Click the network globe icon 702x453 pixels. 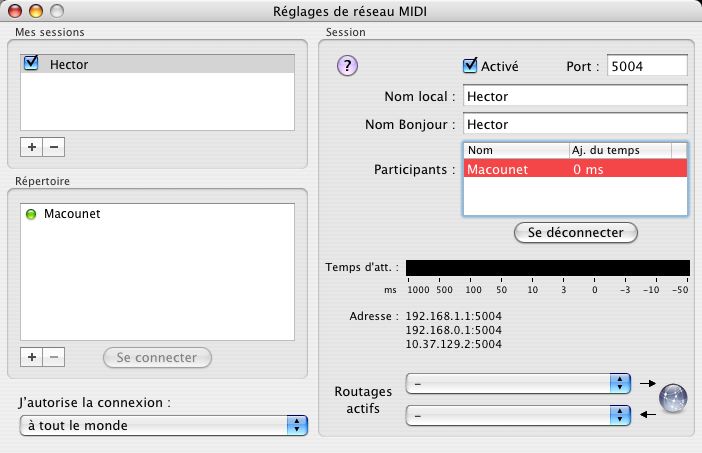[672, 397]
